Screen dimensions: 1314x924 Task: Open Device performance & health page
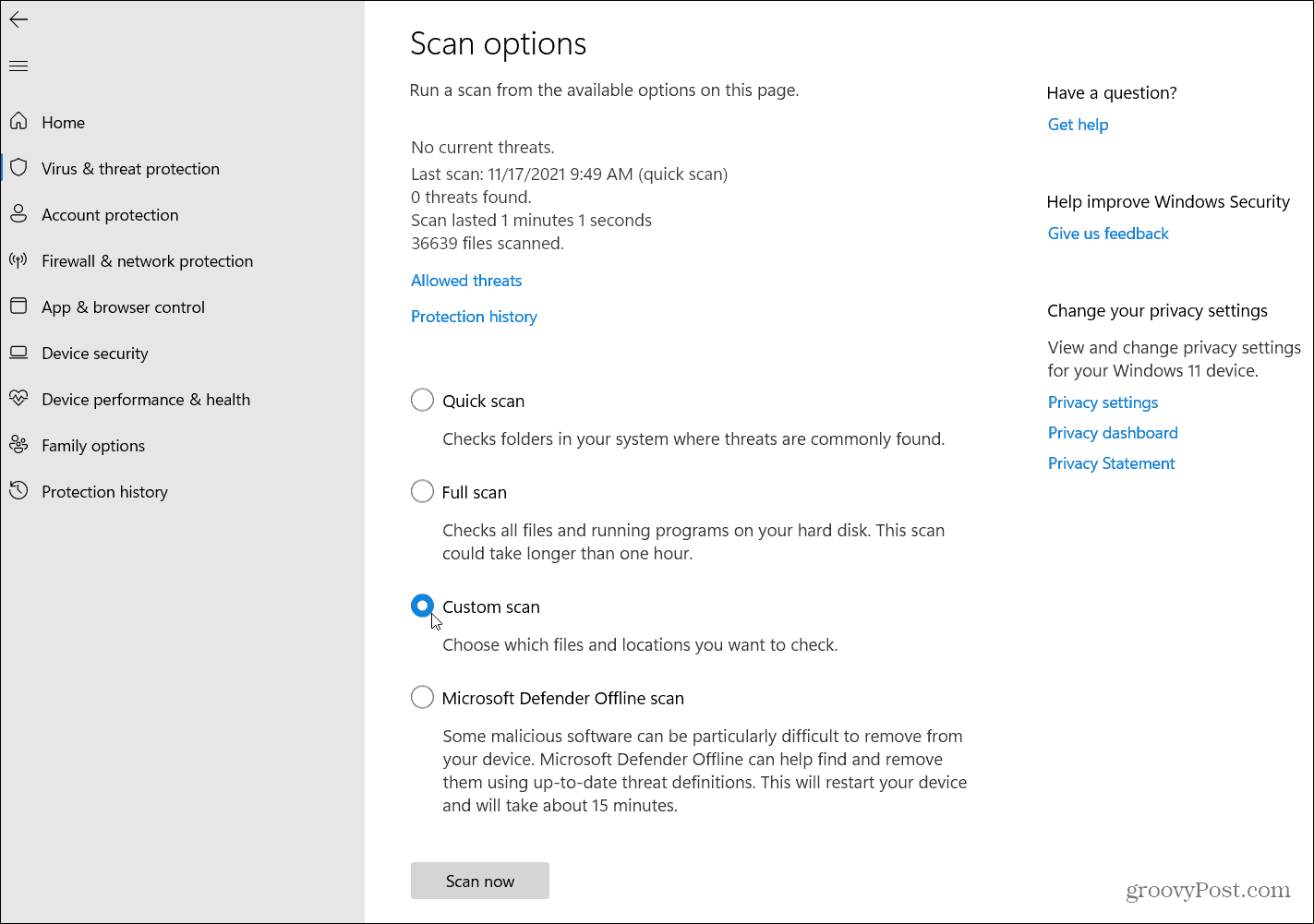tap(146, 400)
